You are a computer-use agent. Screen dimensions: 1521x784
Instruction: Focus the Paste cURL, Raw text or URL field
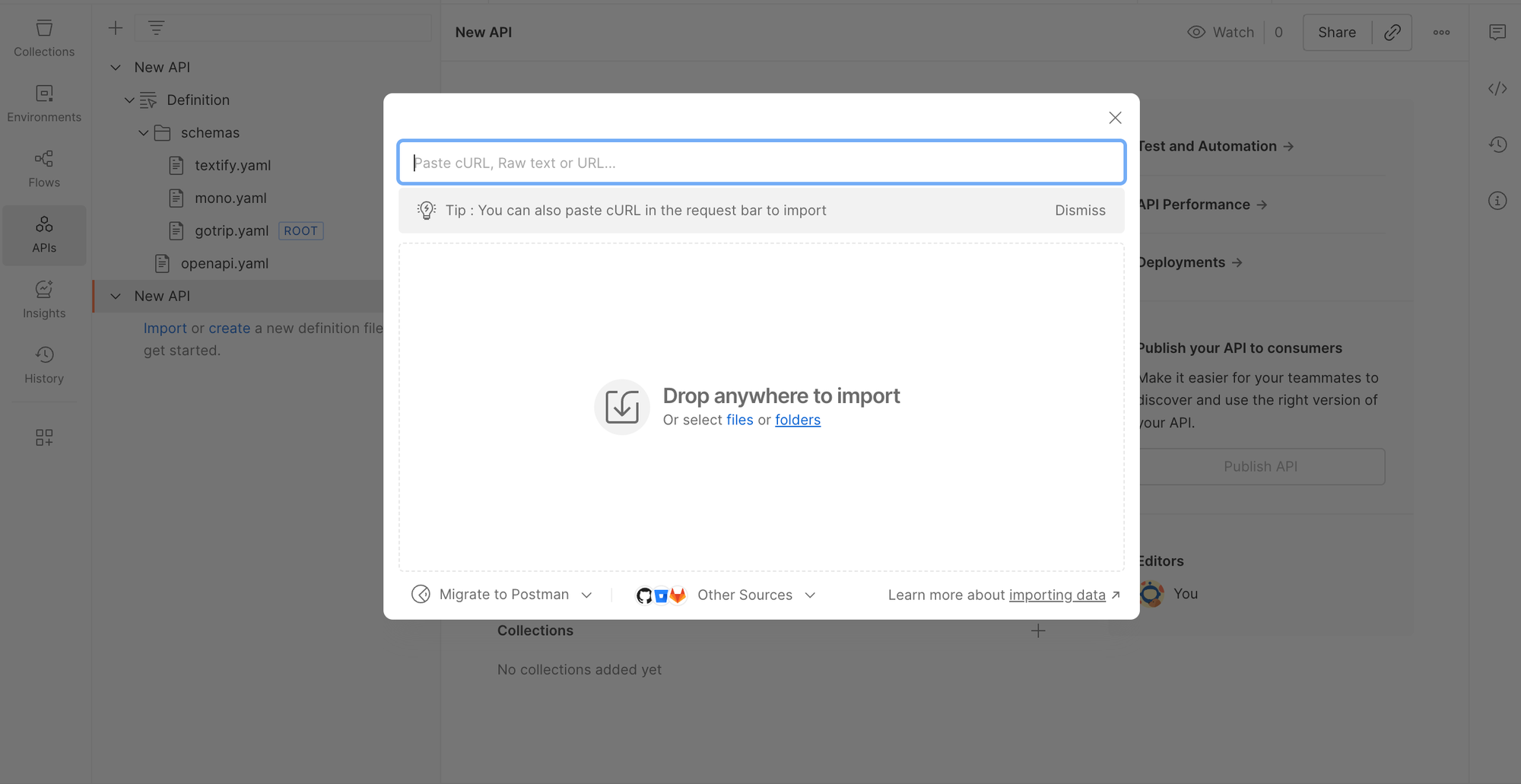tap(760, 163)
